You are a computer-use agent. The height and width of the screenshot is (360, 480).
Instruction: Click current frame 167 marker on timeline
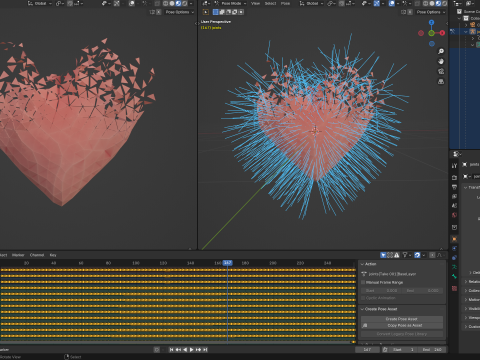tap(228, 263)
